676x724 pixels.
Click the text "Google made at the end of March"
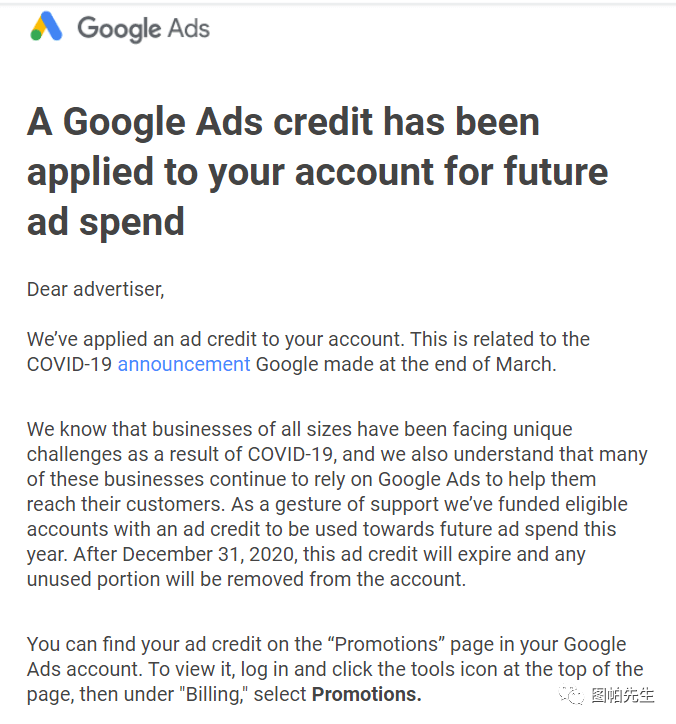405,364
